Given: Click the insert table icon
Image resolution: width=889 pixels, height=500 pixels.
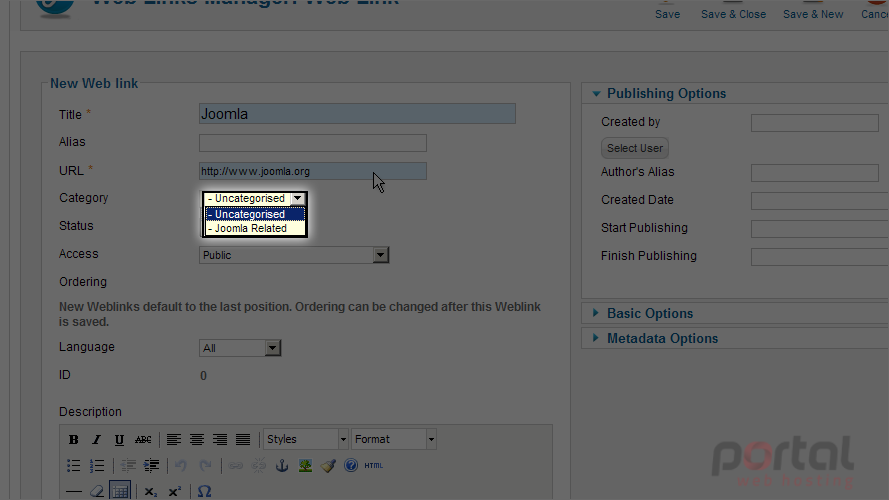Looking at the screenshot, I should 120,491.
